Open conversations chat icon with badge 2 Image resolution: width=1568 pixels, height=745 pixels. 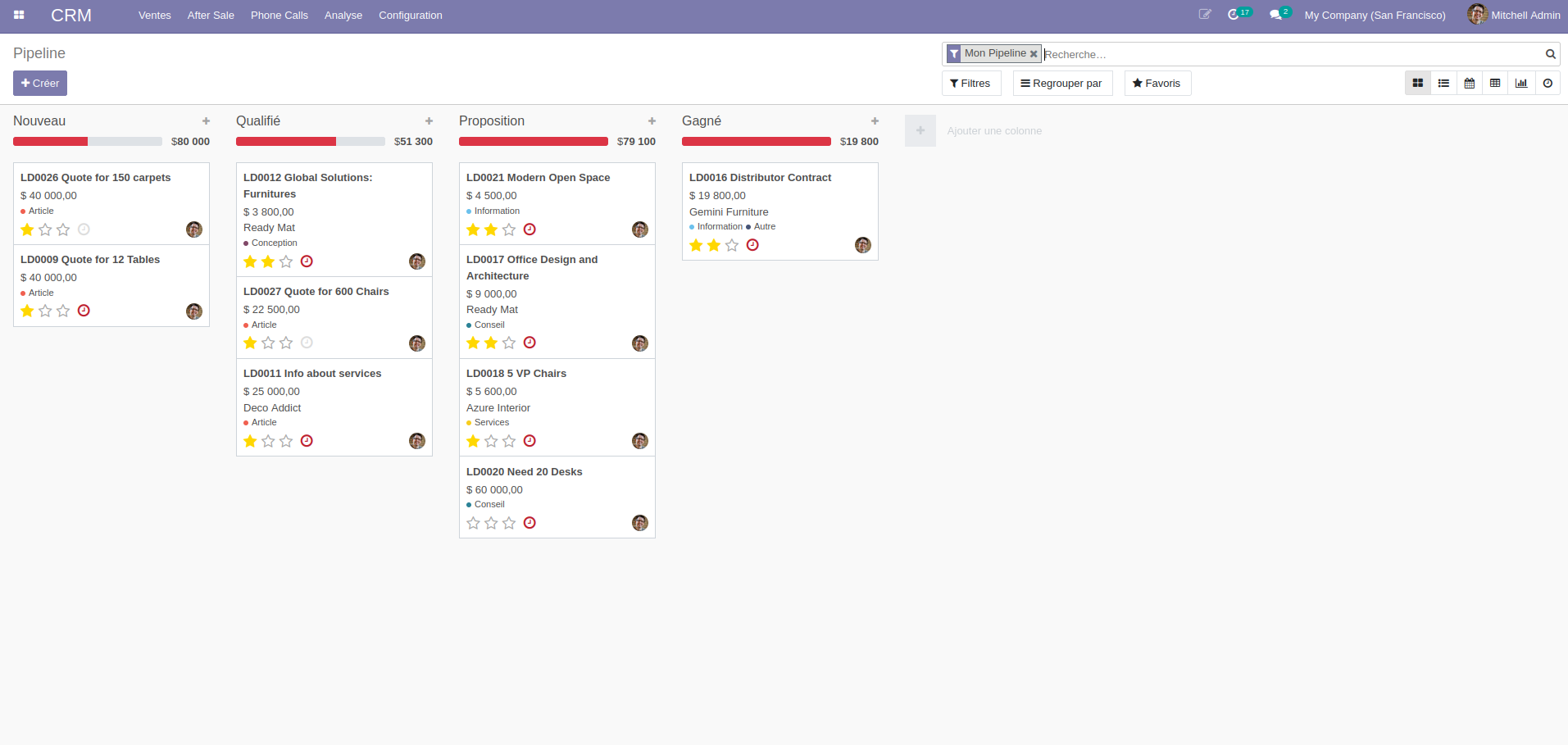tap(1279, 14)
